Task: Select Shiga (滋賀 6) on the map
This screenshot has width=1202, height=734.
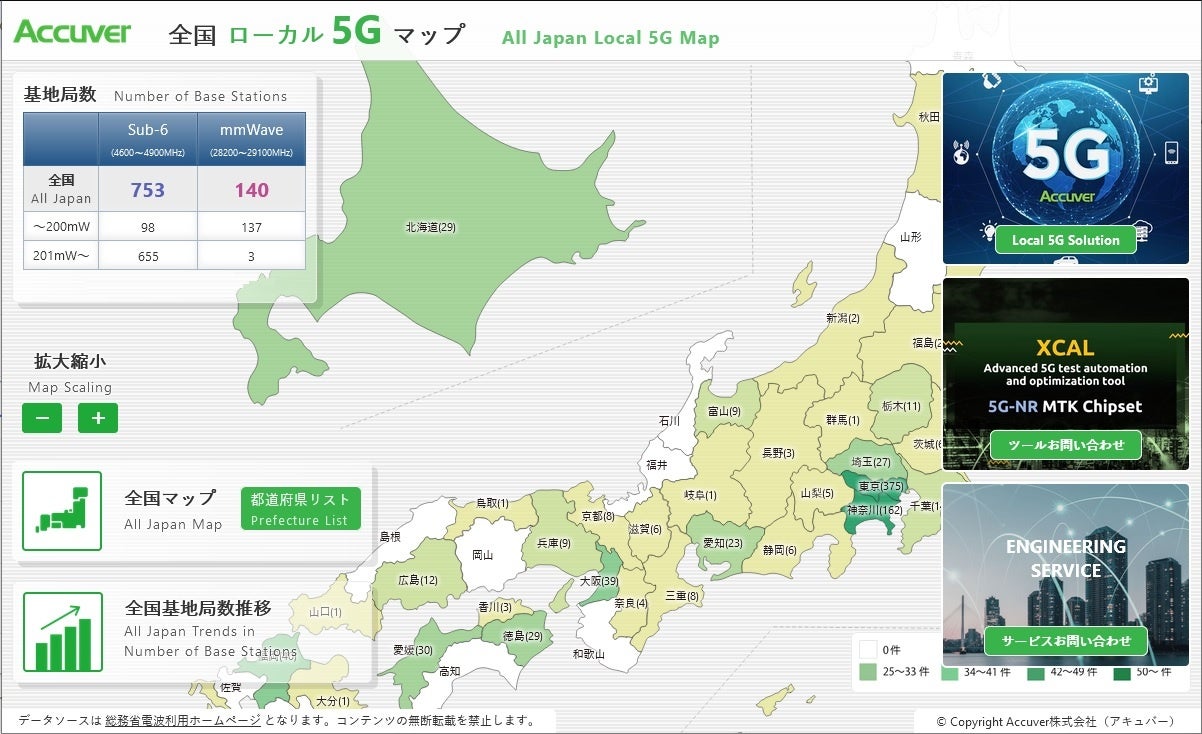Action: coord(644,529)
